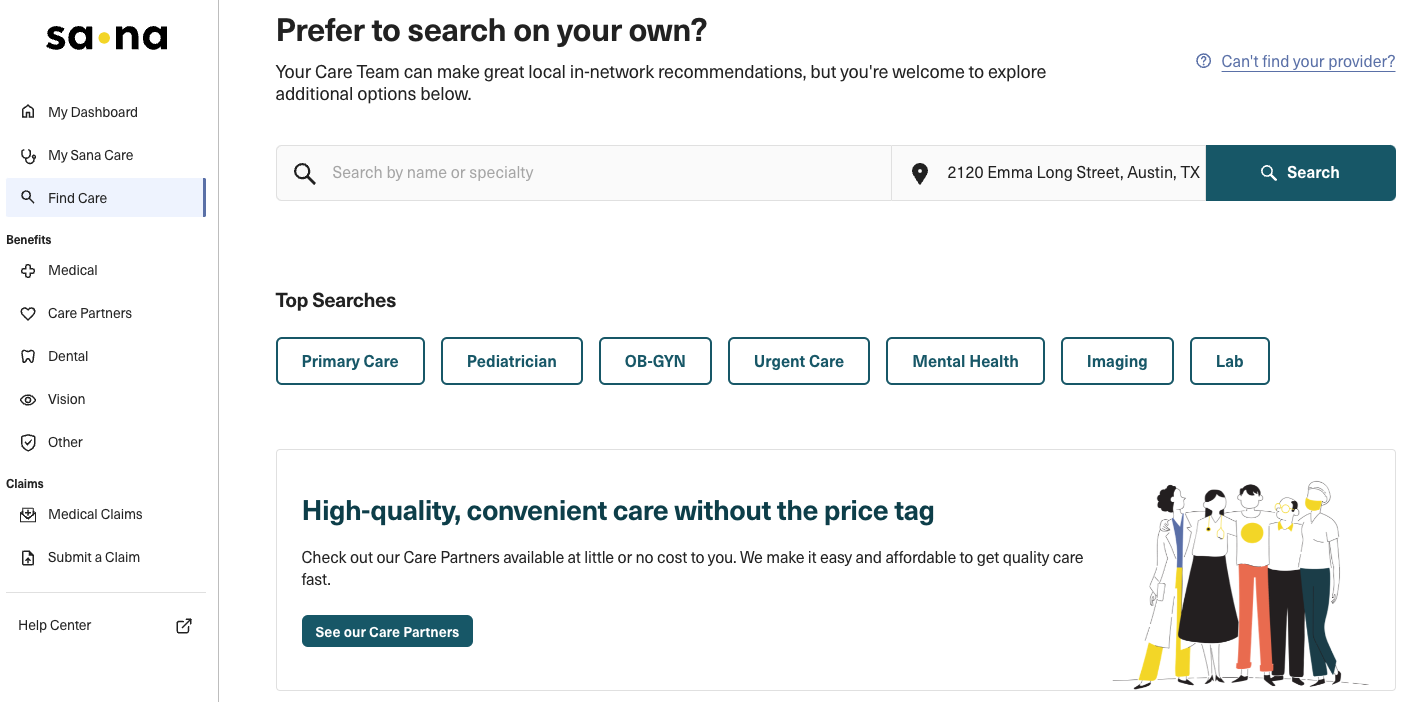This screenshot has width=1410, height=702.
Task: Focus the Search by name or specialty field
Action: 600,173
